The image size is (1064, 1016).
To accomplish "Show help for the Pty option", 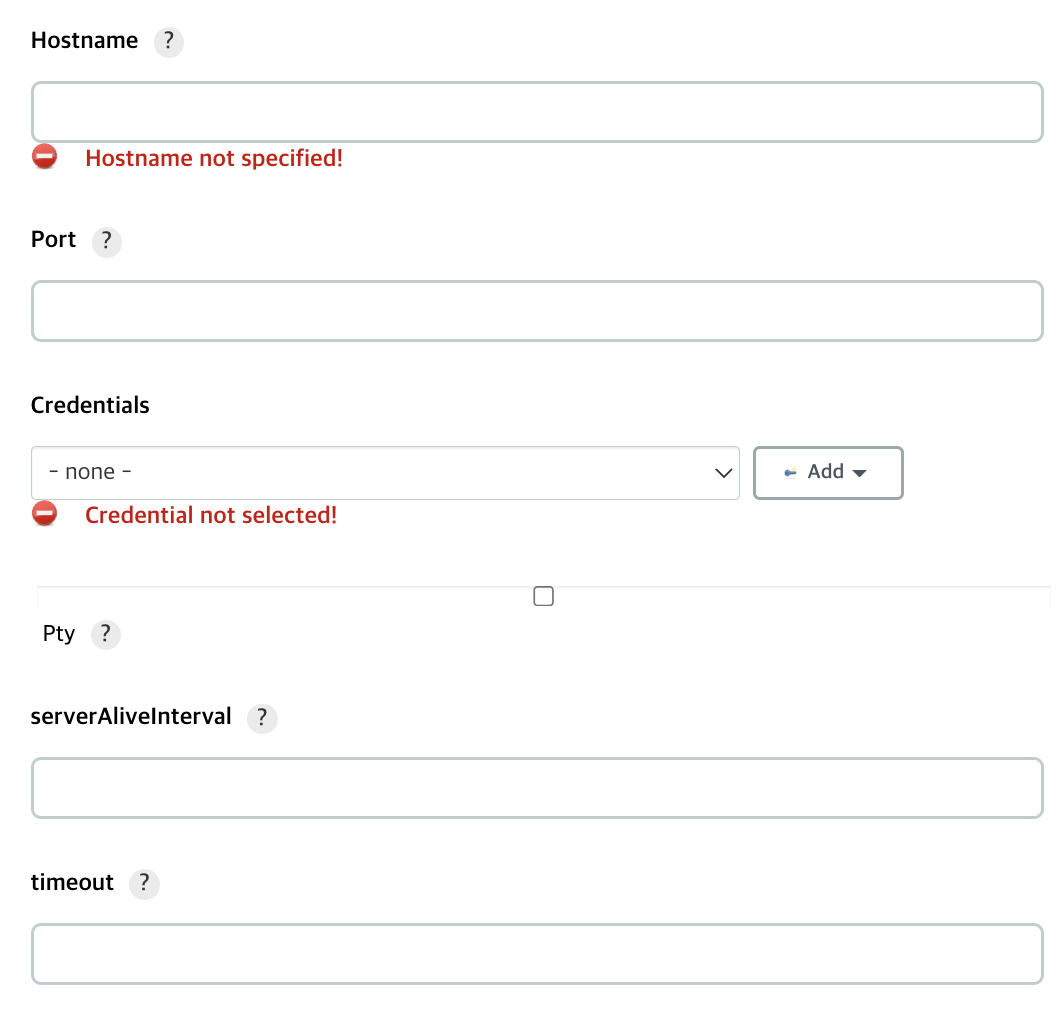I will coord(105,634).
